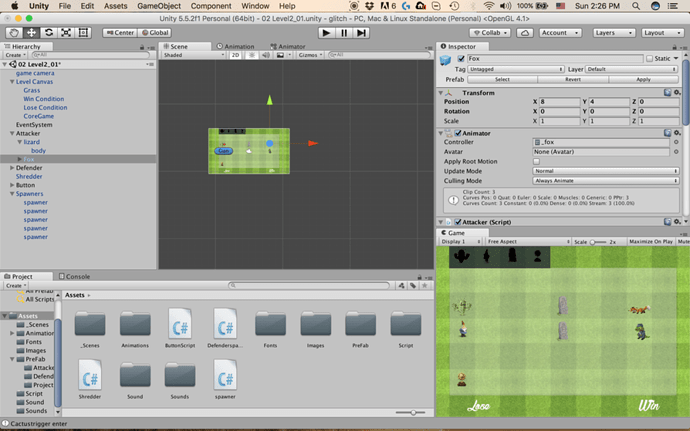The image size is (690, 431).
Task: Toggle scene audio speaker icon
Action: coord(265,55)
